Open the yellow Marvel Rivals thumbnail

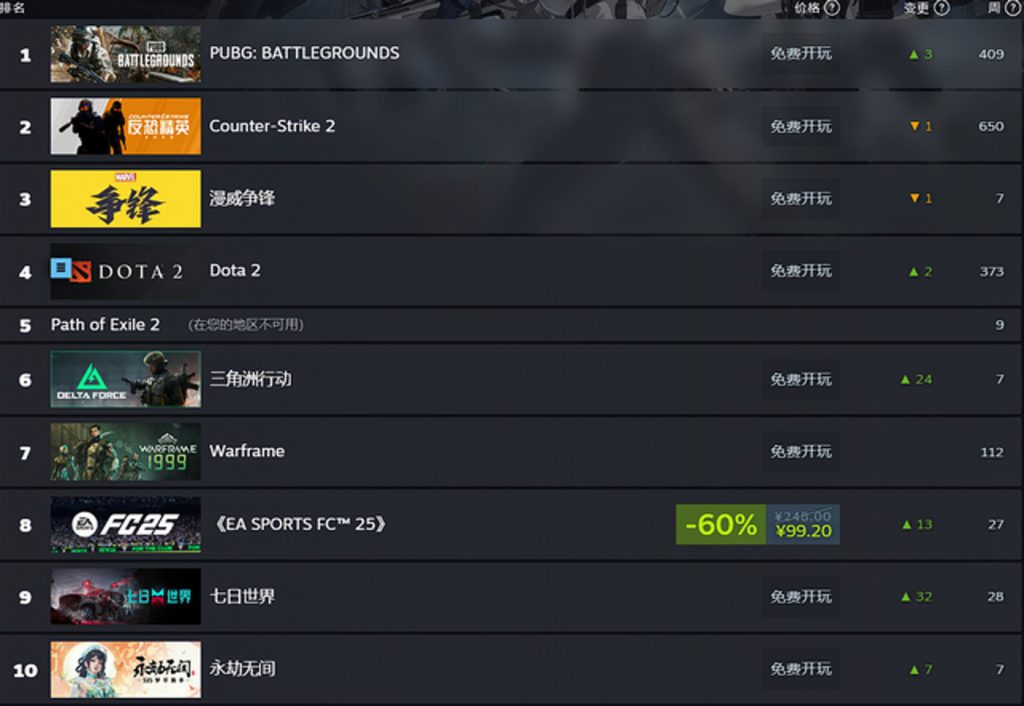tap(125, 199)
